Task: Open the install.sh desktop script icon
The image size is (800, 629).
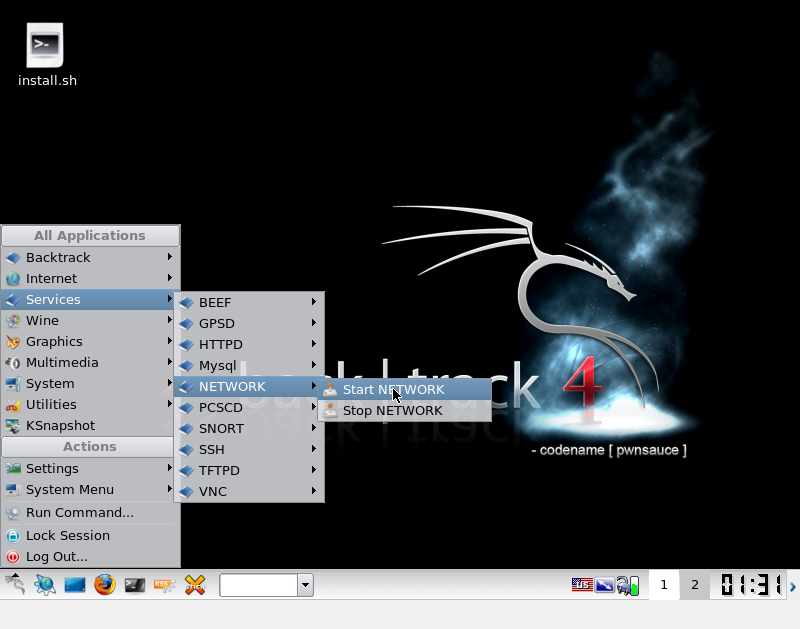Action: 45,45
